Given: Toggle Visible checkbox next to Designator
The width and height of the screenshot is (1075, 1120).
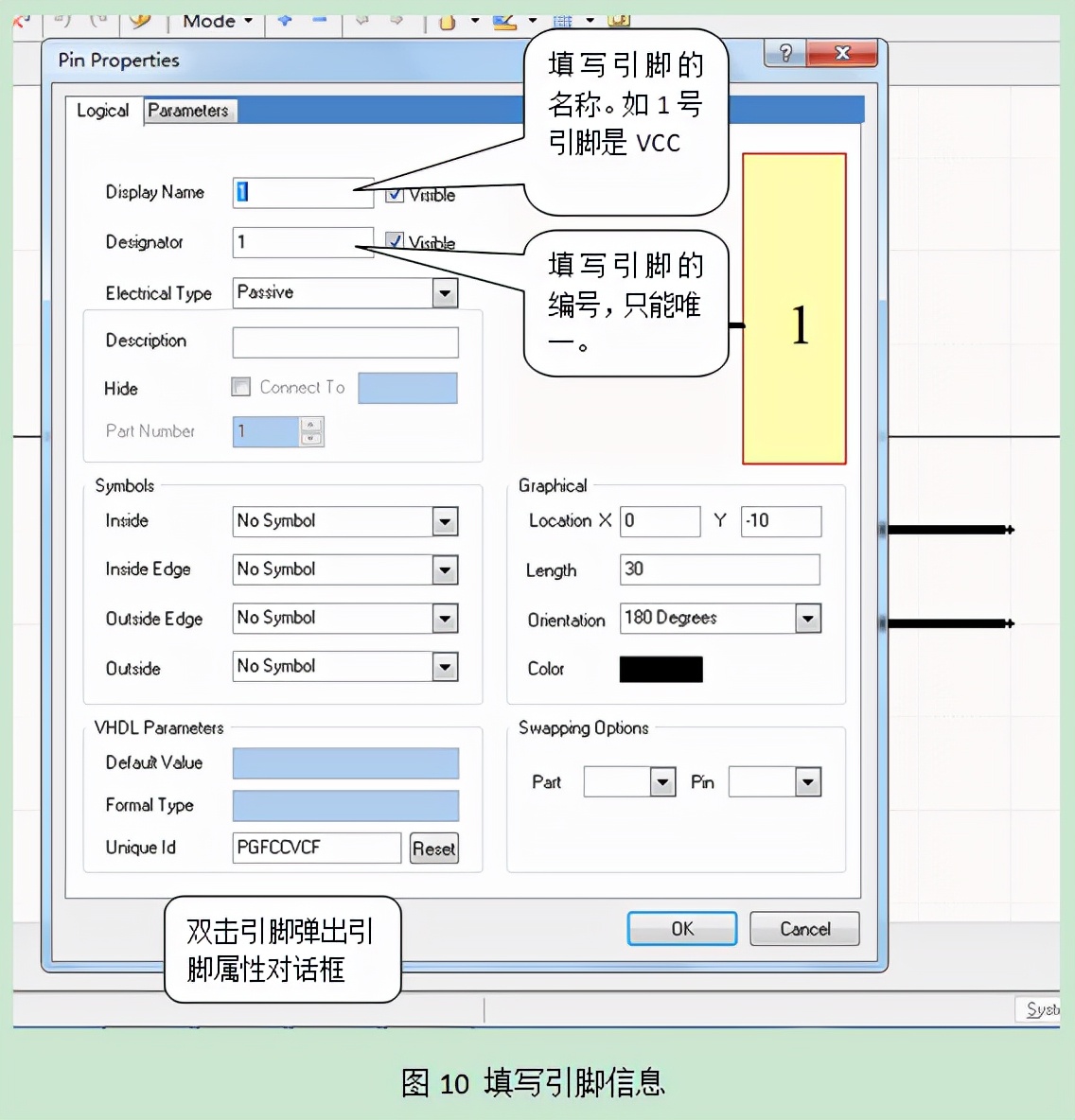Looking at the screenshot, I should click(x=395, y=241).
